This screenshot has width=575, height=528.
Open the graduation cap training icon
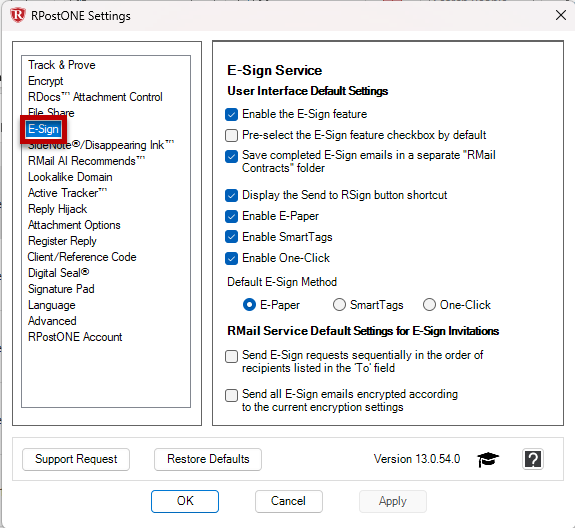pyautogui.click(x=488, y=459)
